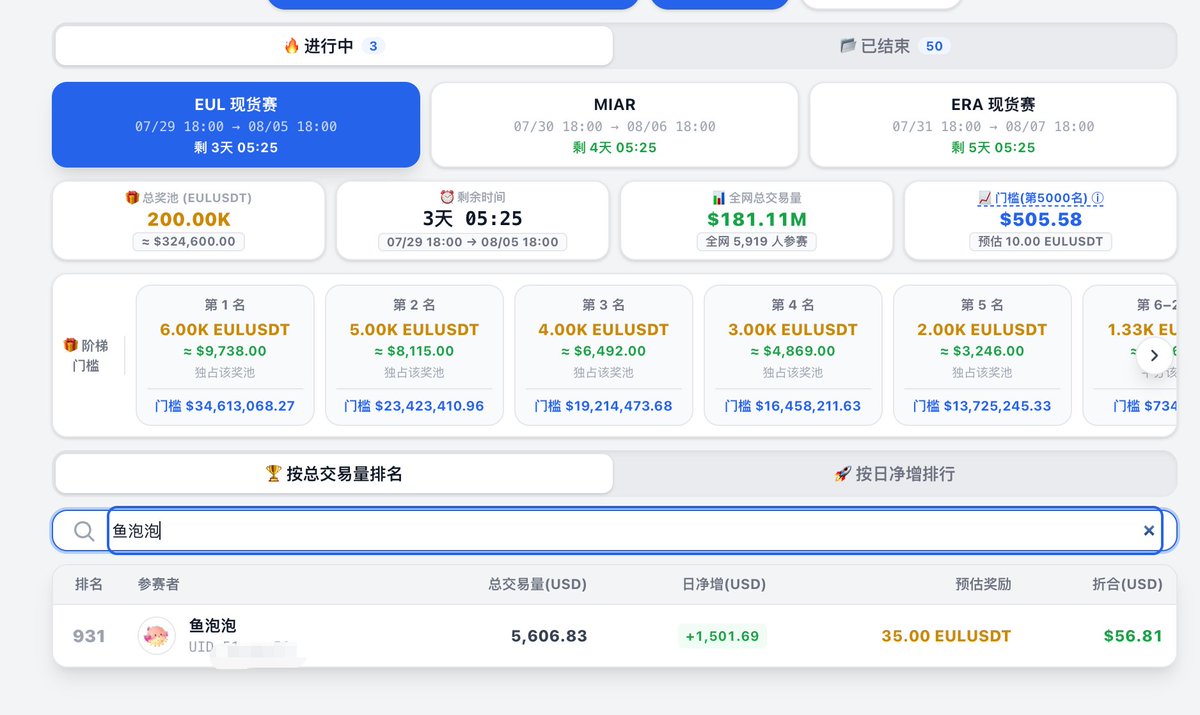This screenshot has width=1200, height=715.
Task: Open the 第 1 名 prize card
Action: pyautogui.click(x=225, y=355)
